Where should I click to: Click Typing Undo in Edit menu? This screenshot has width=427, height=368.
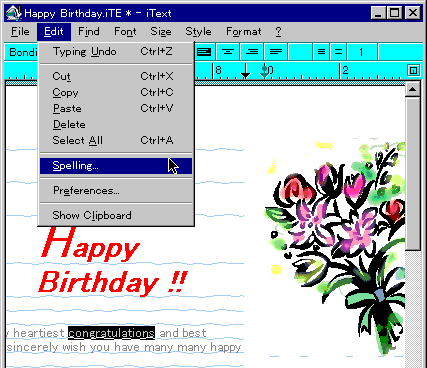(116, 52)
